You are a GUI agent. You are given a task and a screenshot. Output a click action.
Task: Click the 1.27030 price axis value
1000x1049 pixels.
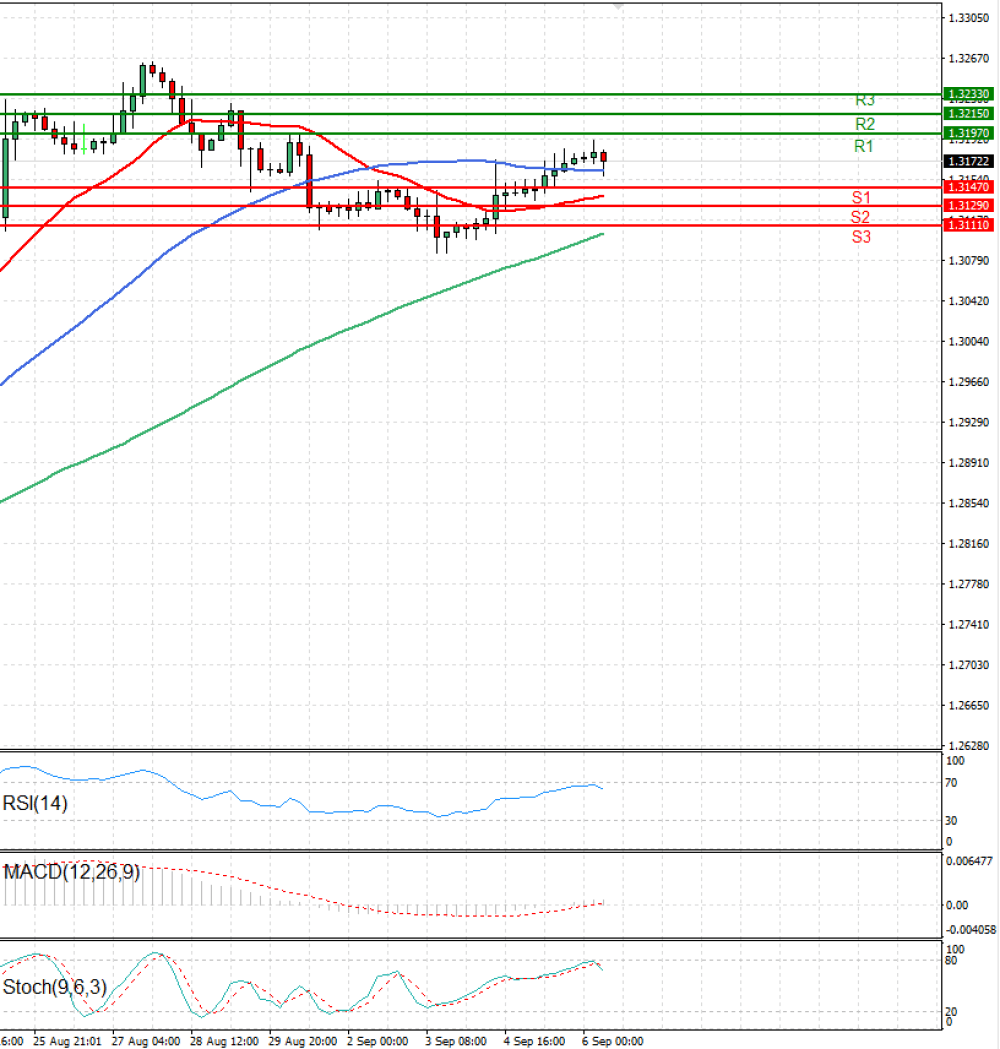[969, 665]
